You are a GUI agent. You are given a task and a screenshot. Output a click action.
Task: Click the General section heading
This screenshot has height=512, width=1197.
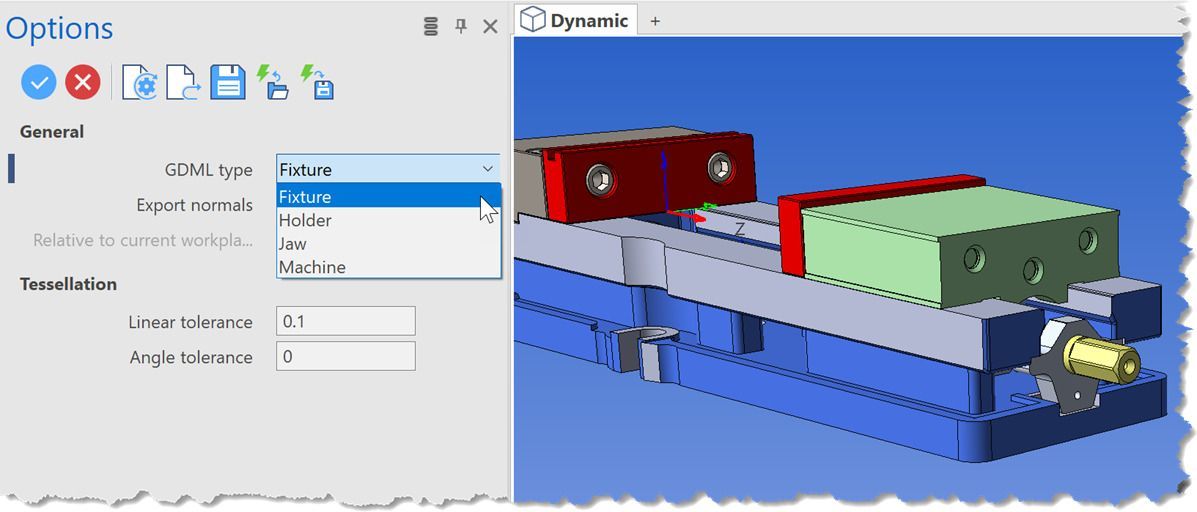[52, 132]
